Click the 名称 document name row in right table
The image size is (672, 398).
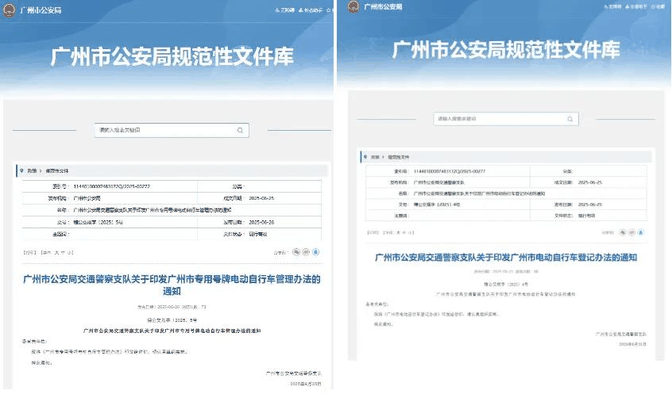(x=506, y=194)
